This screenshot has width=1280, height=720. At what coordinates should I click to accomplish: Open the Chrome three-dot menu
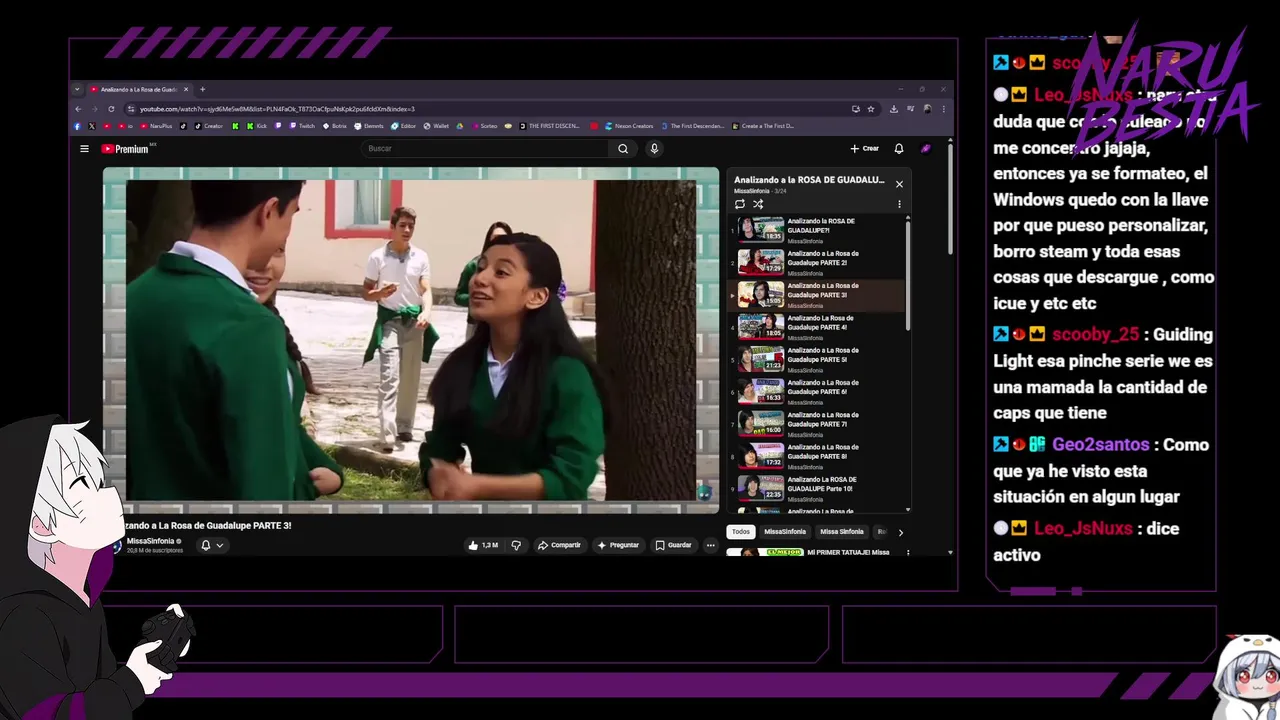coord(943,109)
